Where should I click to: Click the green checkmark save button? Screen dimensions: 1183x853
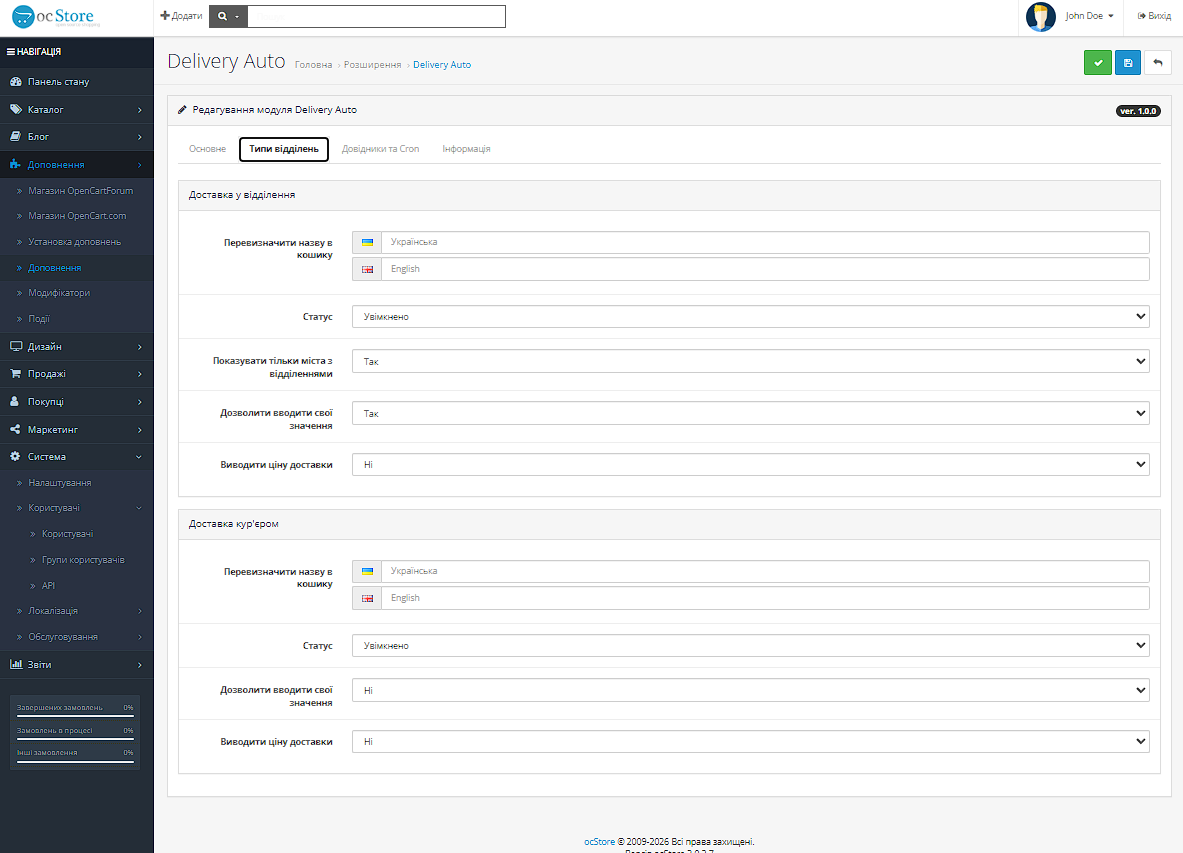point(1098,63)
